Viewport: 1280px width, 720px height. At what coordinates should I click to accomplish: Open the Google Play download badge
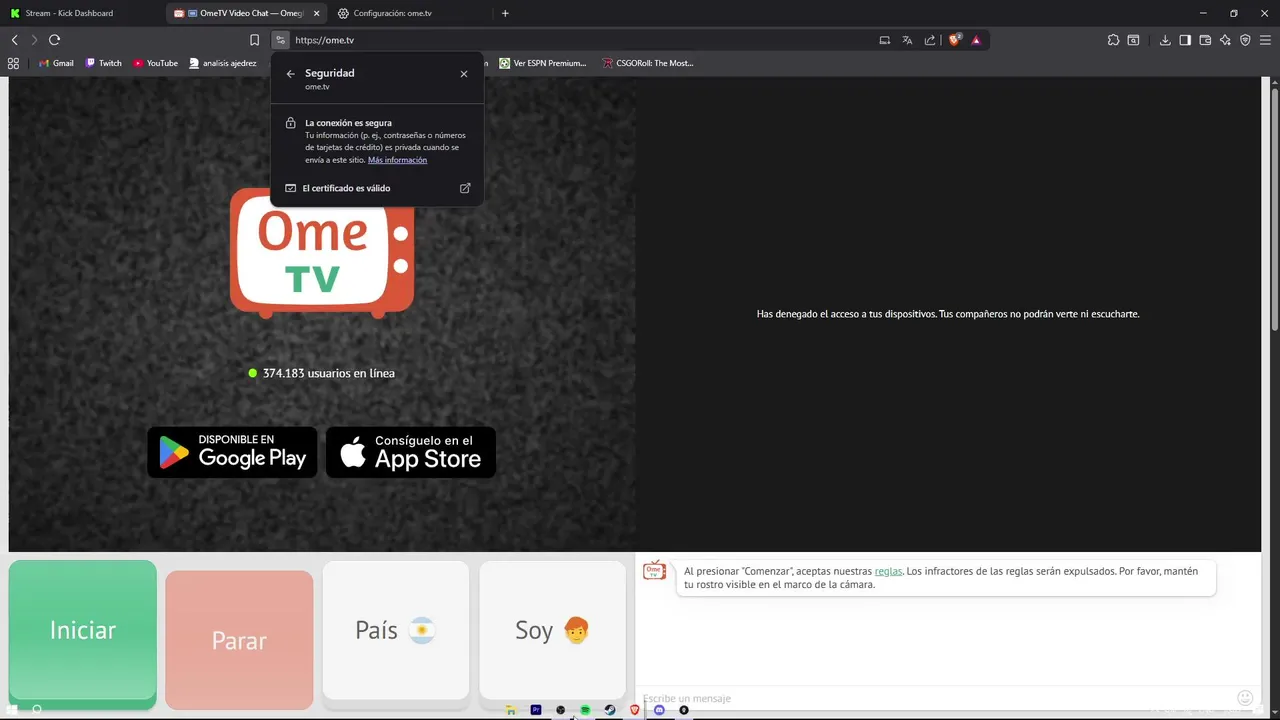coord(232,452)
